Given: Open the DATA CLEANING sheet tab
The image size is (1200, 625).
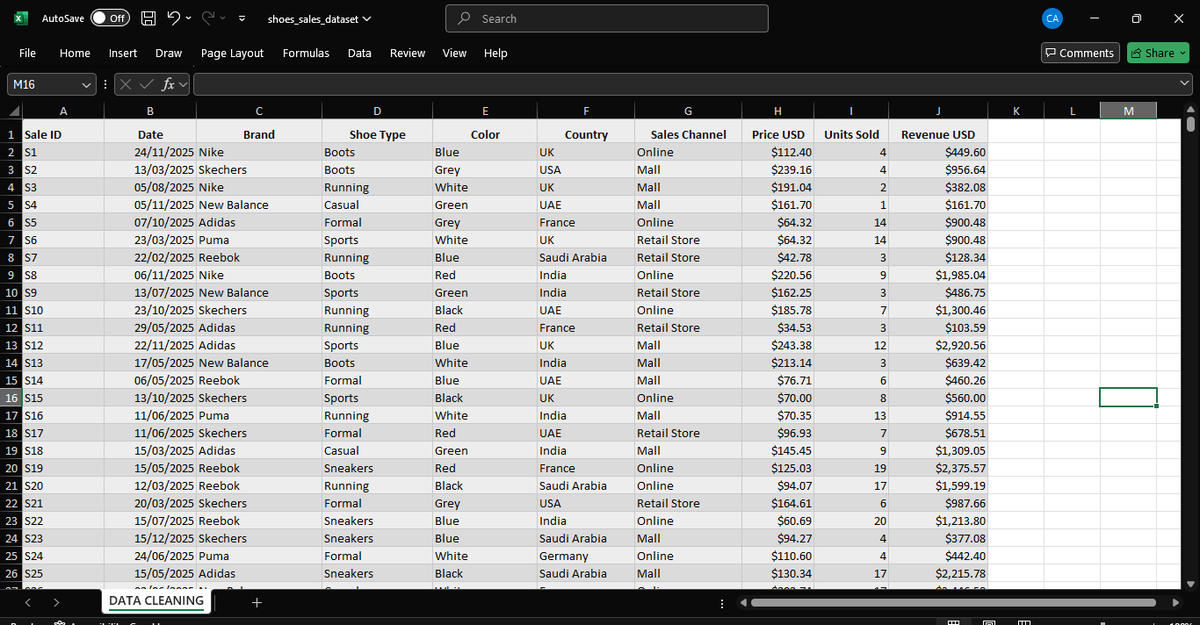Looking at the screenshot, I should click(156, 601).
